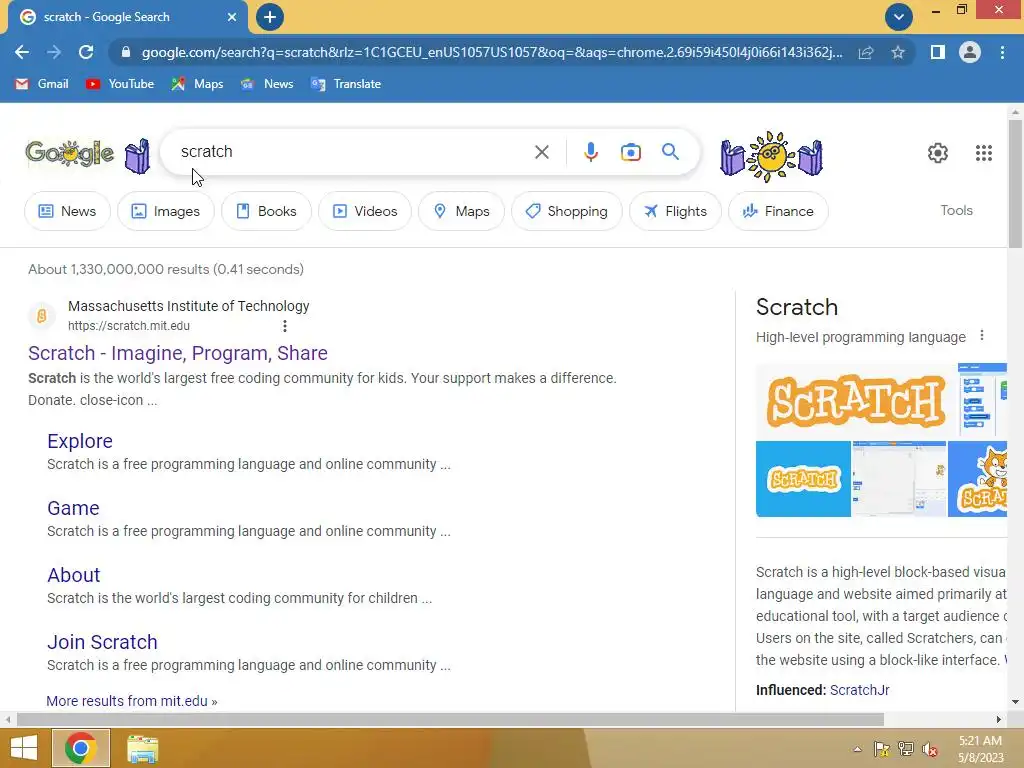Click the scroll right arrow

(x=999, y=719)
